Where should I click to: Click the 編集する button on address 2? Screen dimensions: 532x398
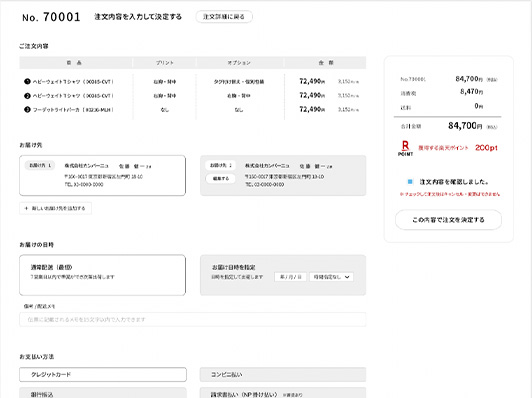221,178
